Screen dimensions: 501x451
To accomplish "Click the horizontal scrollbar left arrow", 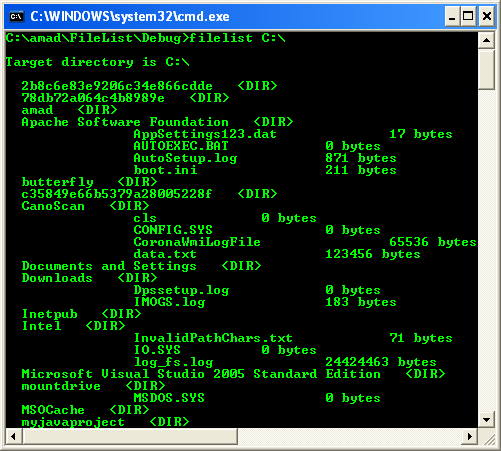I will [14, 436].
